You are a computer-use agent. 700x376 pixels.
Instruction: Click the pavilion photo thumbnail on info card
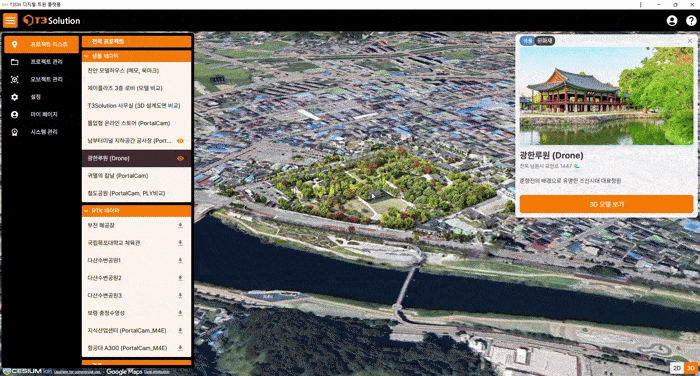(606, 96)
